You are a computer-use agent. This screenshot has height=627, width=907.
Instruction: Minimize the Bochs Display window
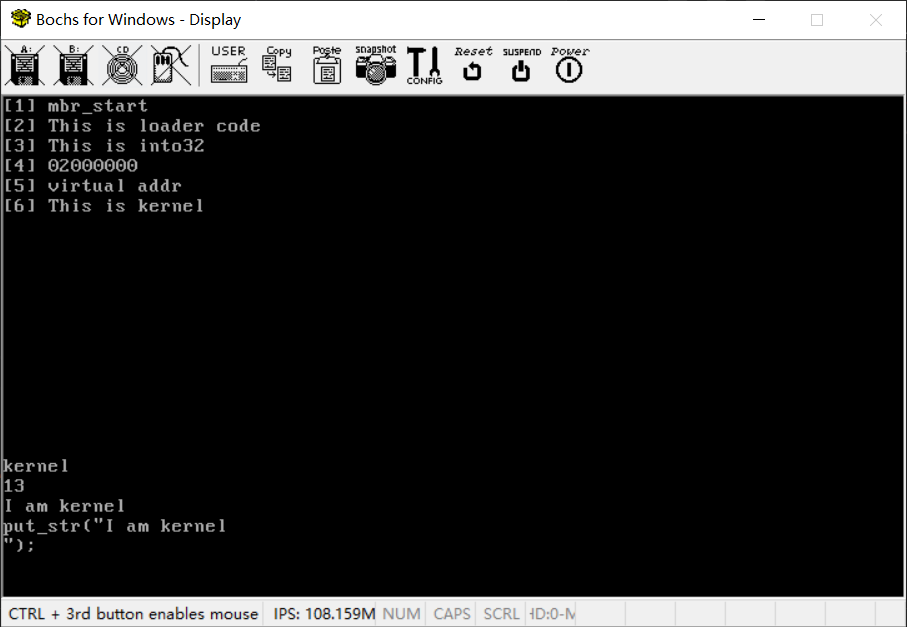click(759, 20)
